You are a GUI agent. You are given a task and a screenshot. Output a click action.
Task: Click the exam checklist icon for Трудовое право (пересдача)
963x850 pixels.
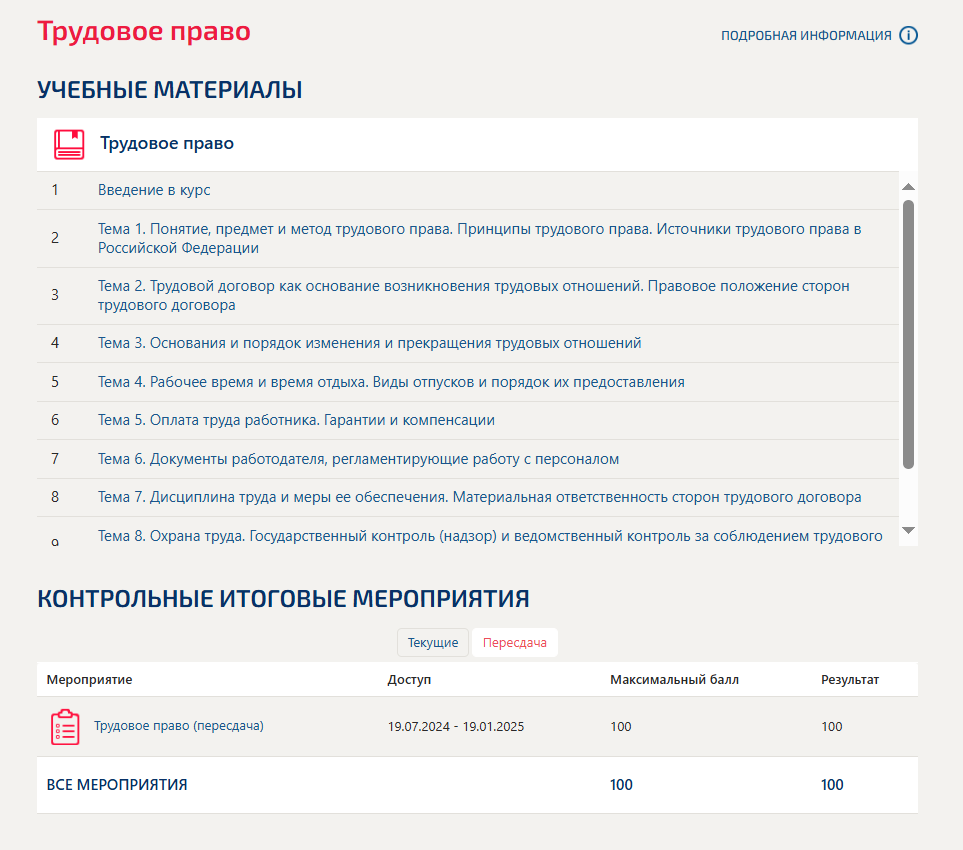click(x=65, y=726)
